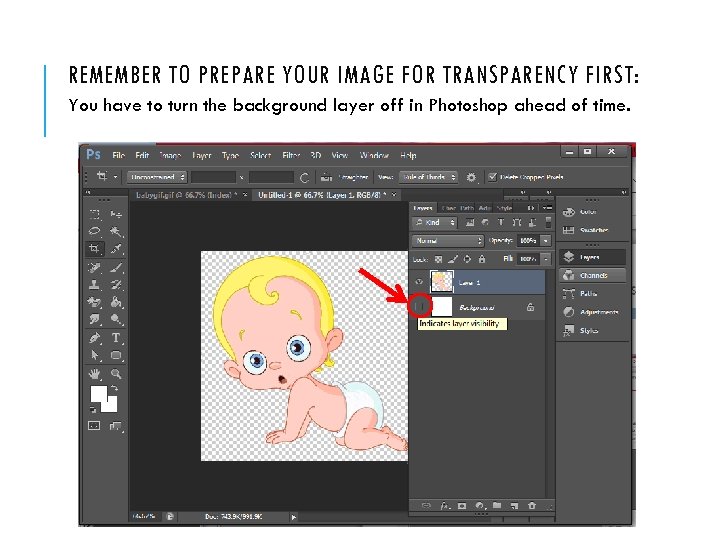Open the Rule of Thirds view dropdown
The image size is (720, 540).
point(428,177)
